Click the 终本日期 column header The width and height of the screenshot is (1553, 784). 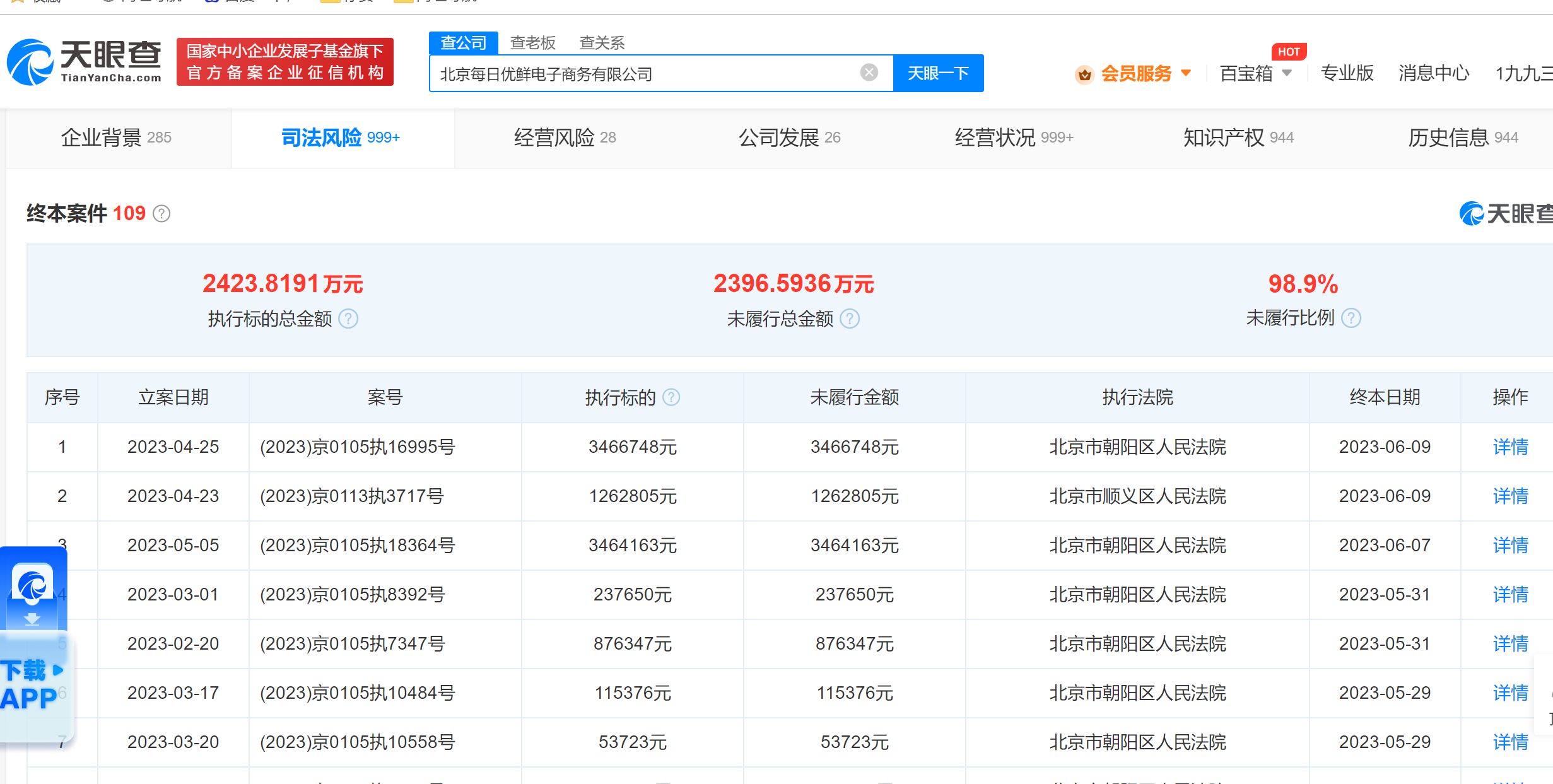click(1385, 397)
